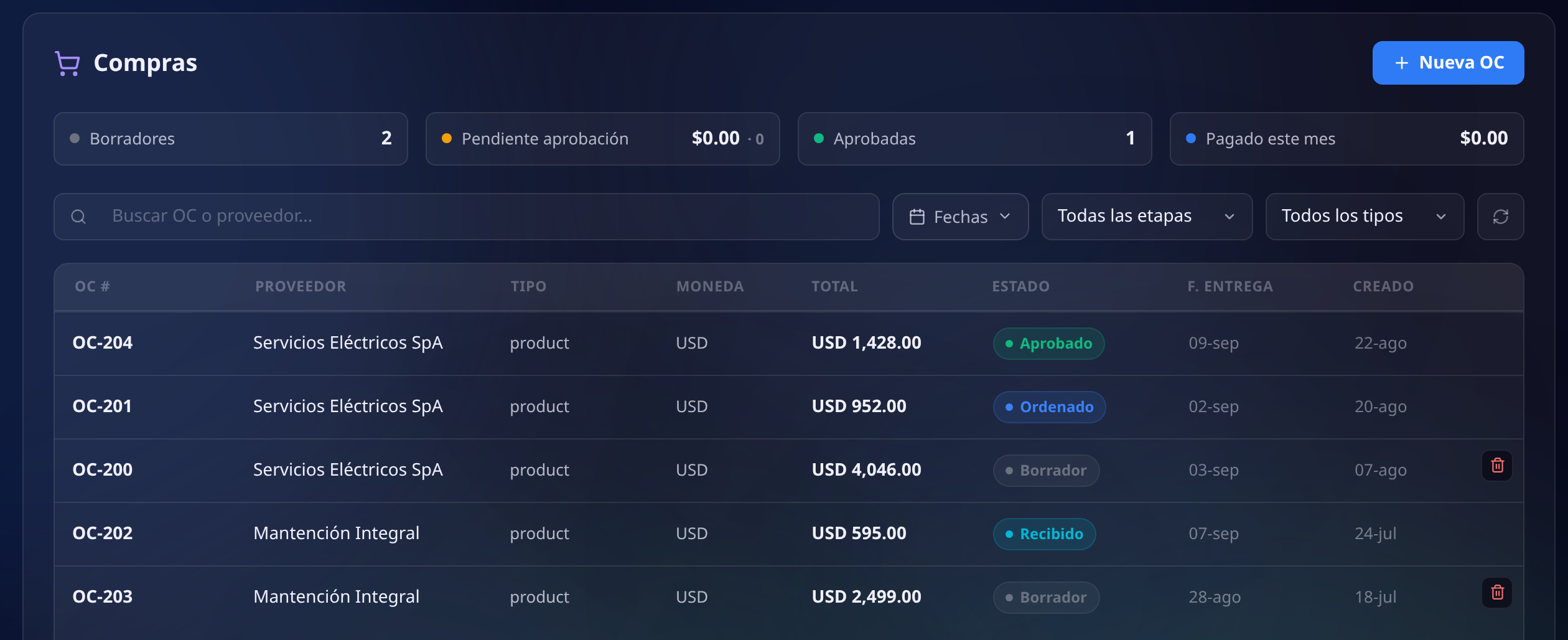Image resolution: width=1568 pixels, height=640 pixels.
Task: Select total USD 952.00
Action: tap(859, 407)
